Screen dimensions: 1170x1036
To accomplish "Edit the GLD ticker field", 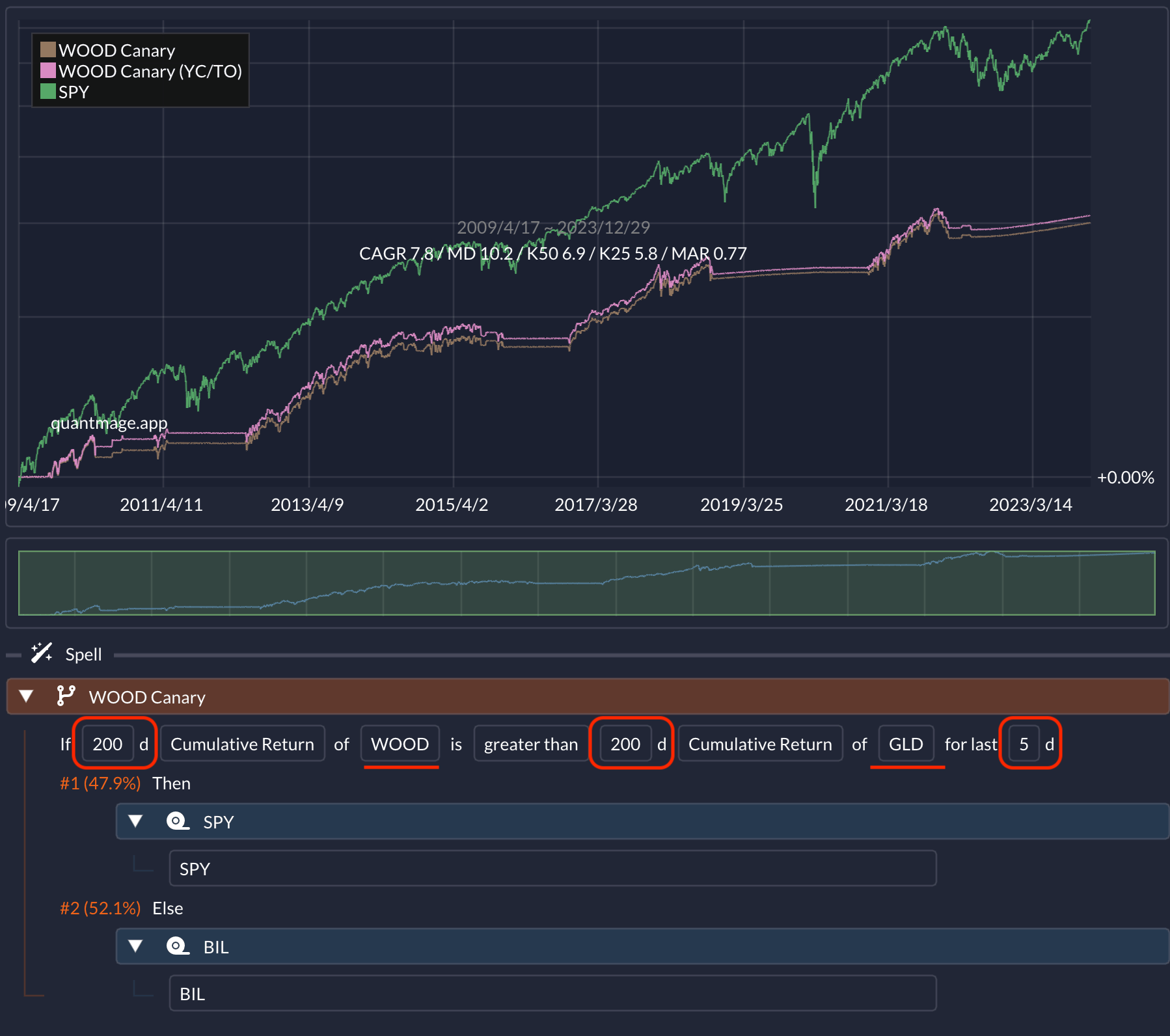I will click(x=906, y=743).
